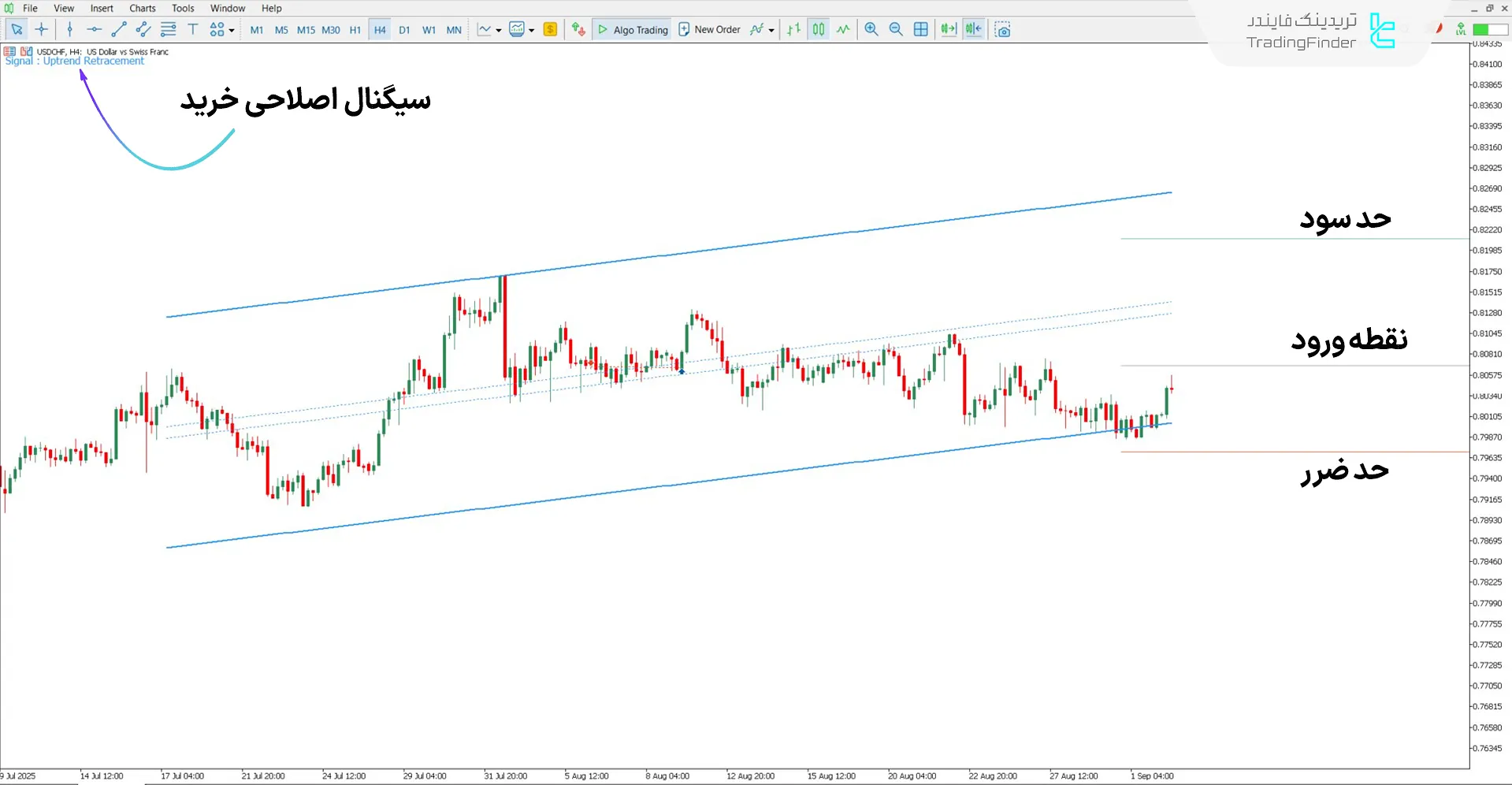Select the text label tool

[x=192, y=30]
